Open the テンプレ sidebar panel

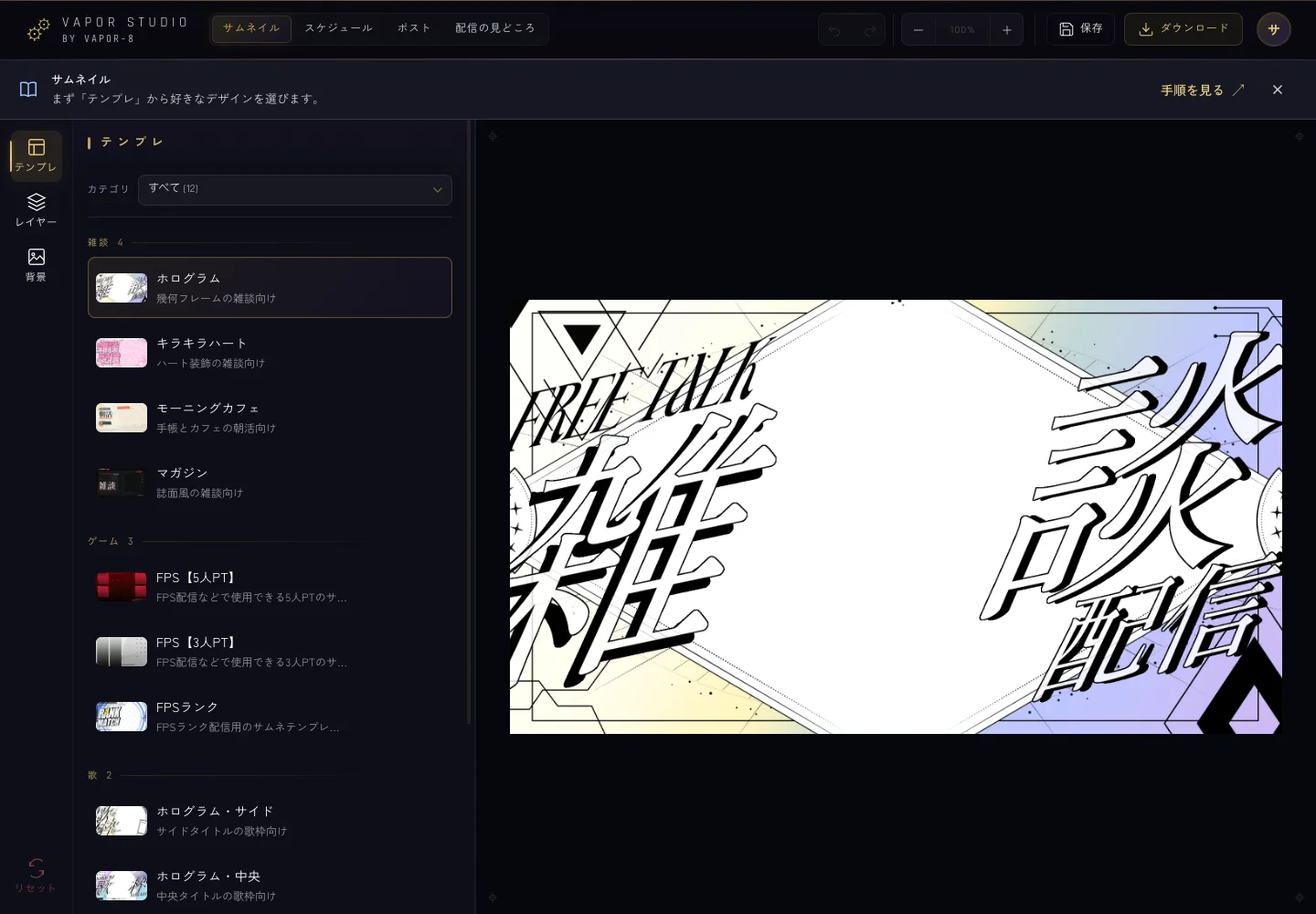(37, 155)
